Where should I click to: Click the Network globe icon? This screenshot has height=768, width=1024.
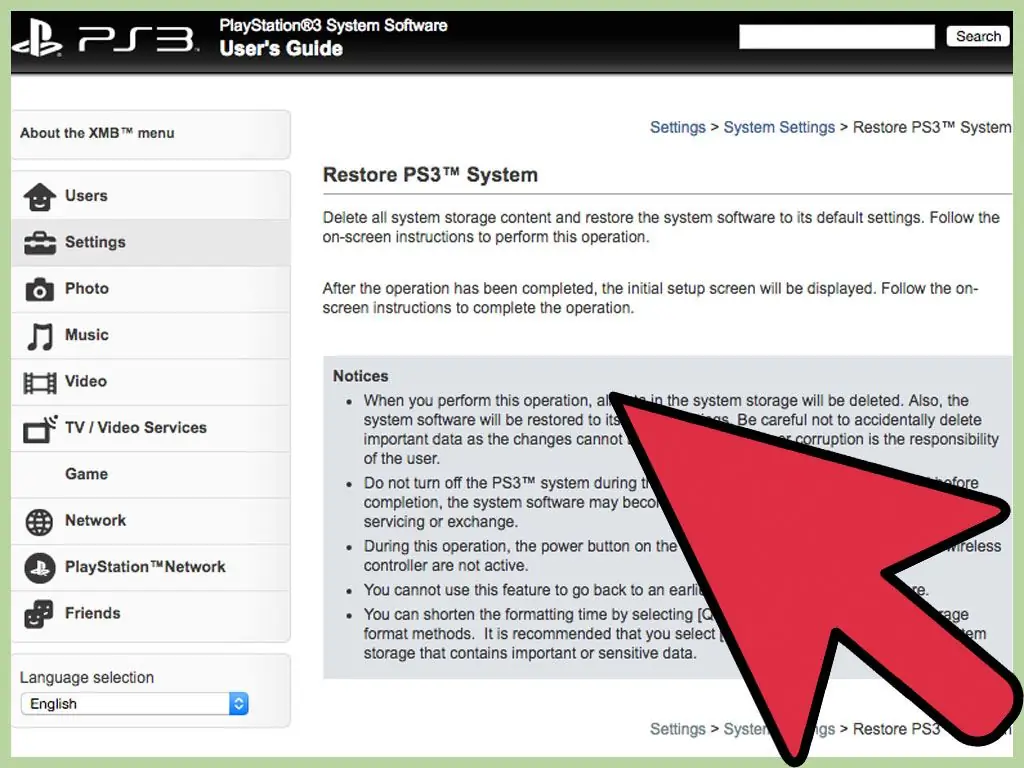39,522
